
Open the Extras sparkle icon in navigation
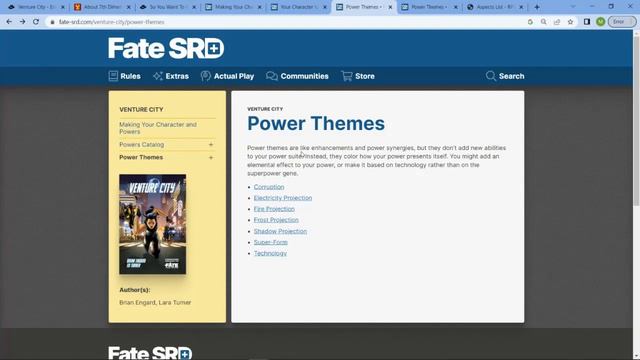(x=158, y=76)
